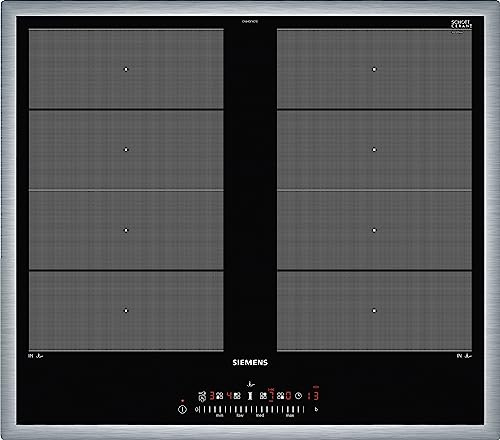Tap the top-left cooking zone center dot
This screenshot has width=500, height=440.
point(126,69)
